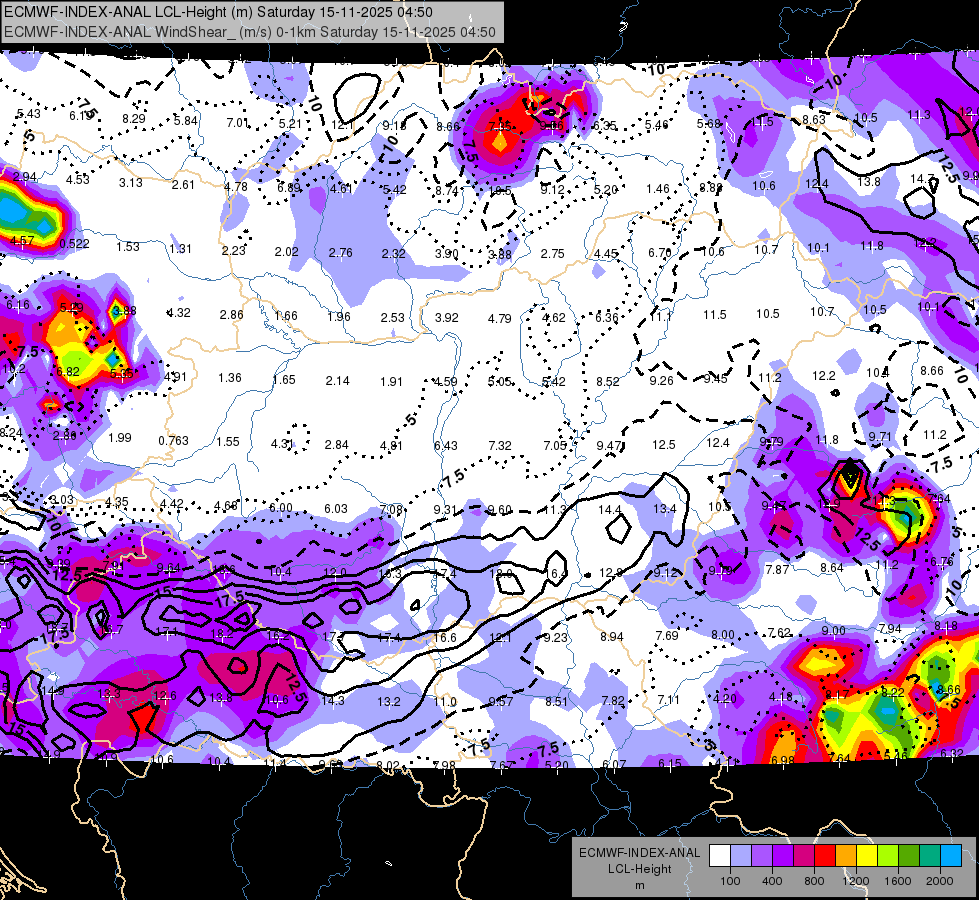Click the wind shear value 2.84
The image size is (979, 900).
pos(337,445)
